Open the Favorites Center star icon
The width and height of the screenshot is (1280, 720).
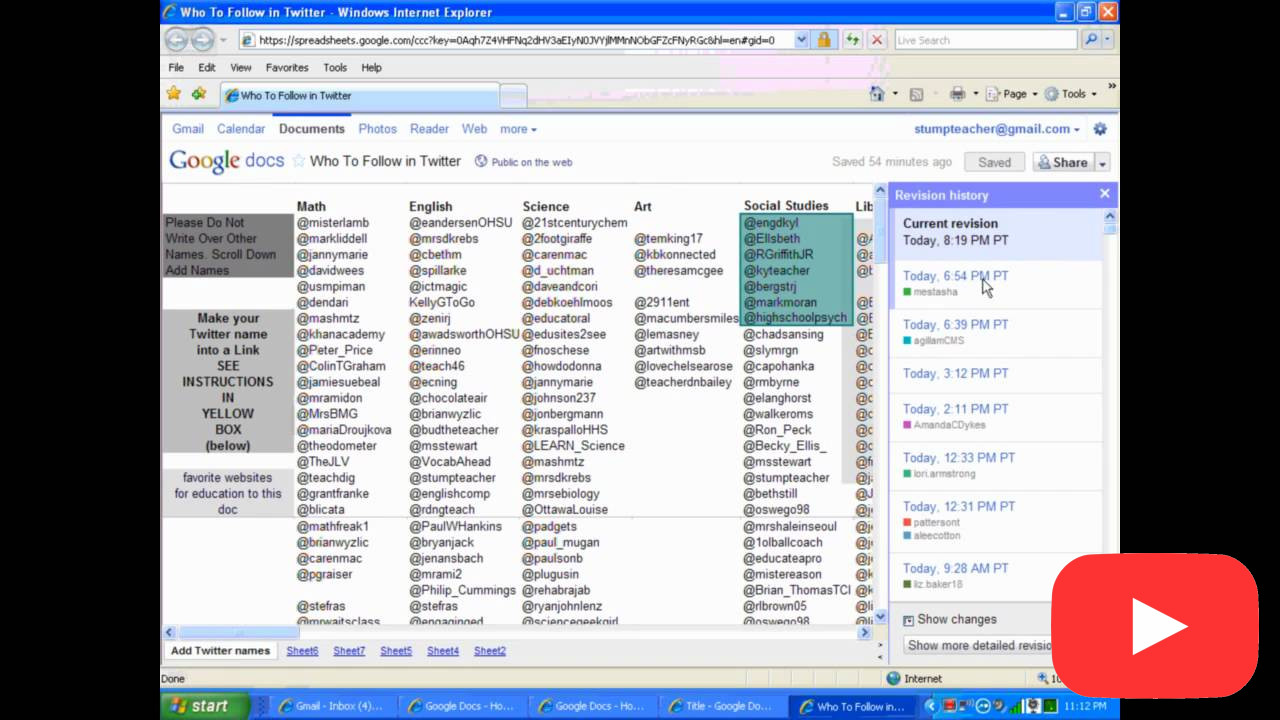point(174,94)
